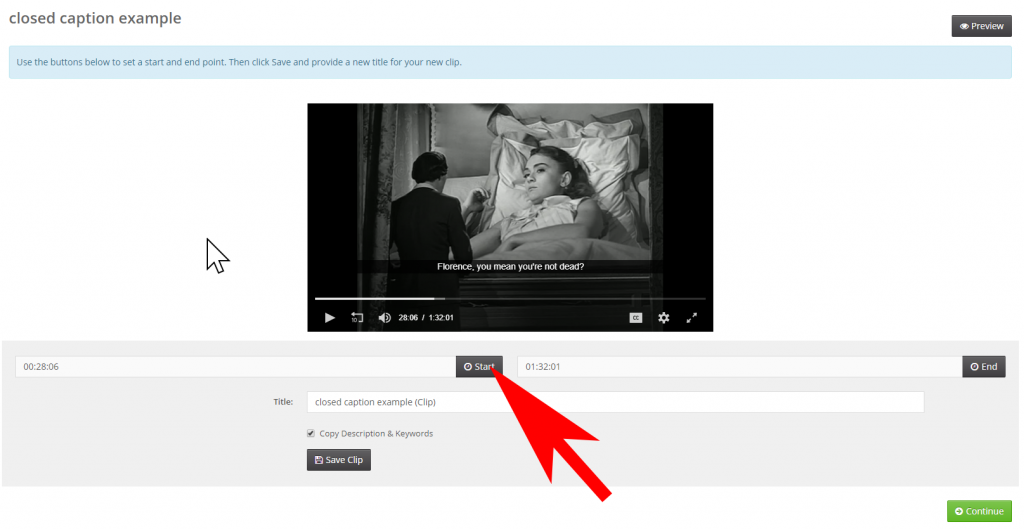
Task: Open the Preview button
Action: (x=982, y=26)
